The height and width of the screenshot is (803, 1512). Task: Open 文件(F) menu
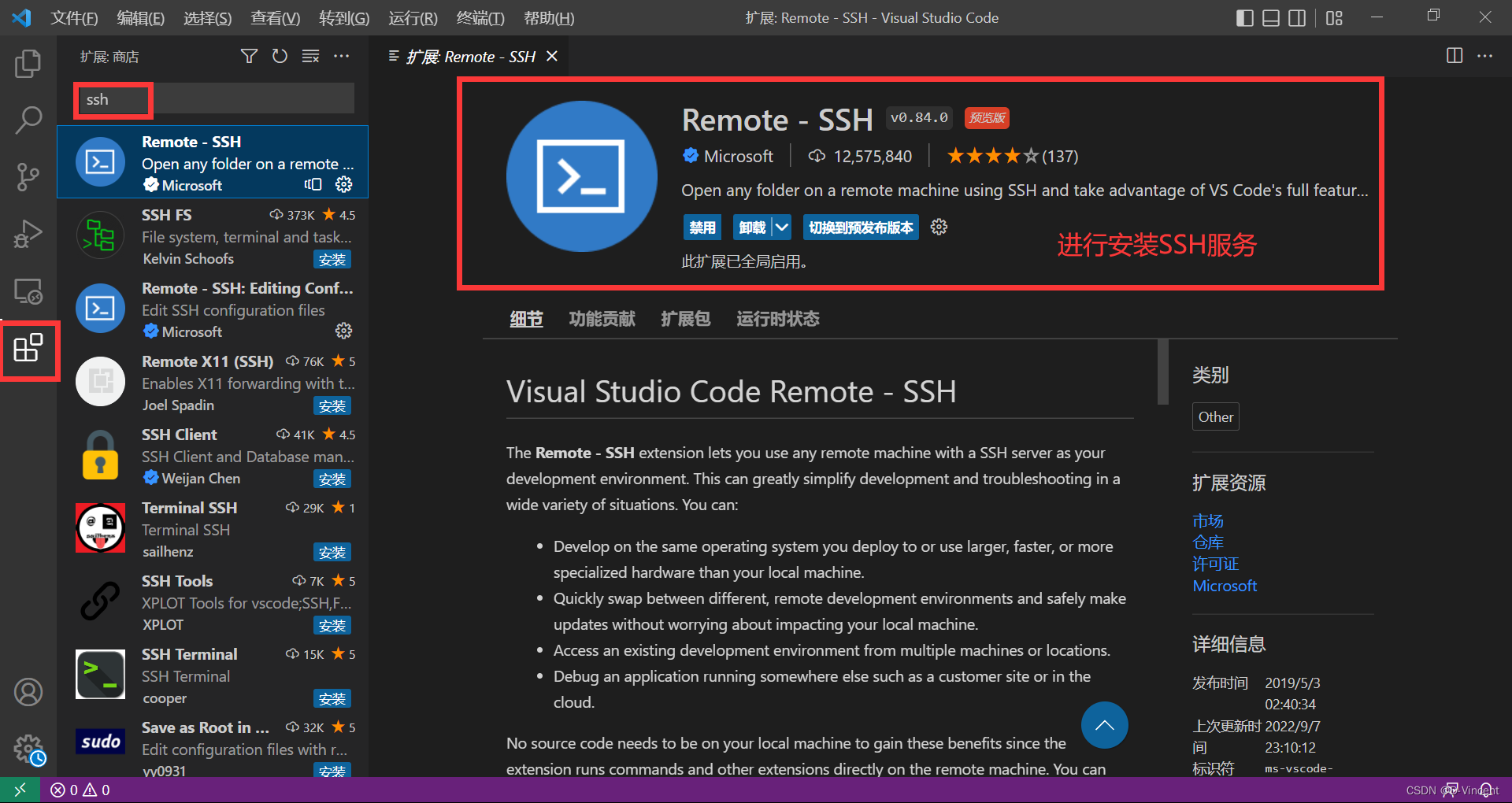pos(74,18)
